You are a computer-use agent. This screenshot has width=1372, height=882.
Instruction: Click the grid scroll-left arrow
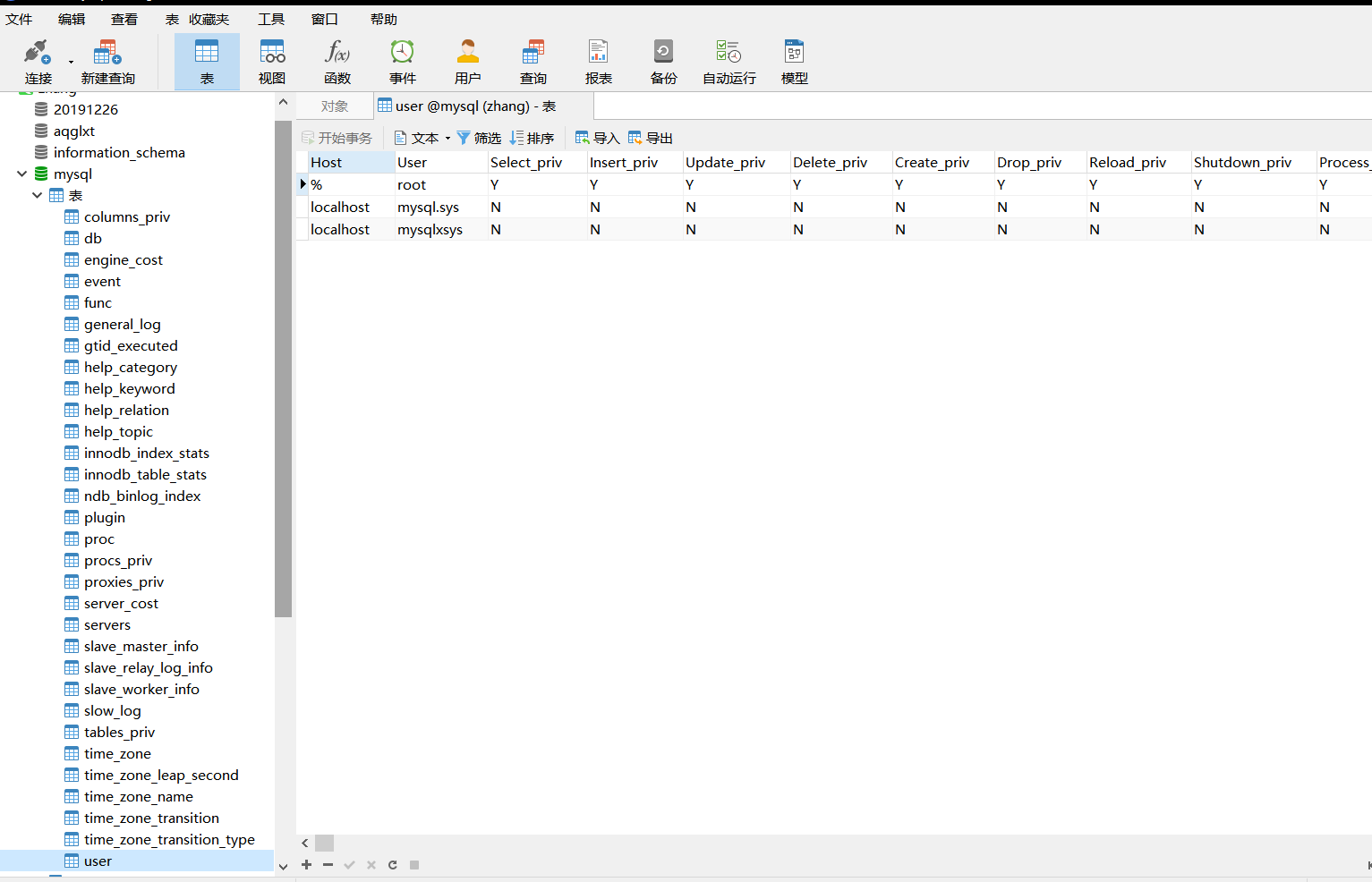(x=305, y=843)
